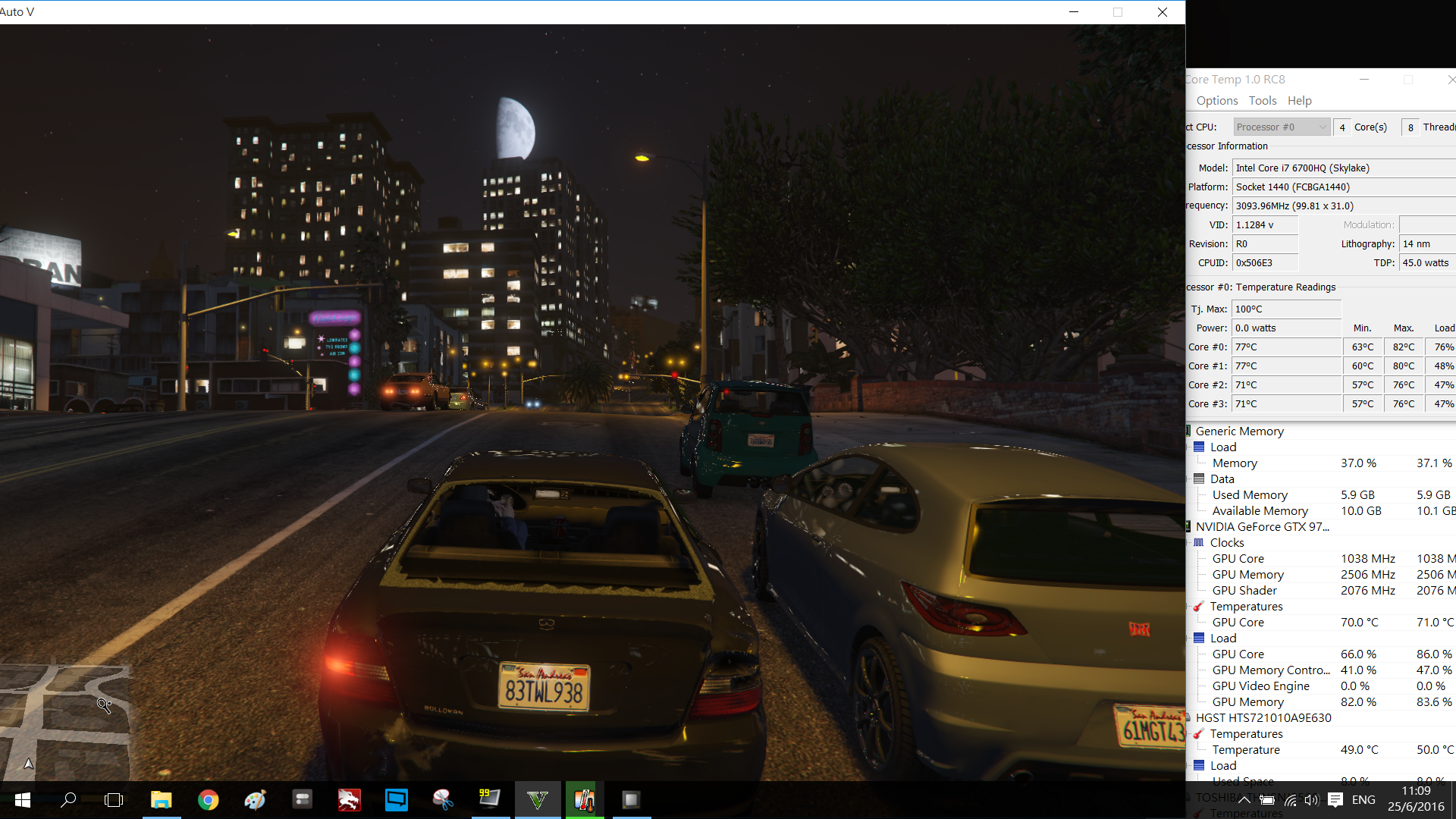Screen dimensions: 1456x819
Task: Open the Processor #0 dropdown in Core Temp
Action: pos(1282,127)
